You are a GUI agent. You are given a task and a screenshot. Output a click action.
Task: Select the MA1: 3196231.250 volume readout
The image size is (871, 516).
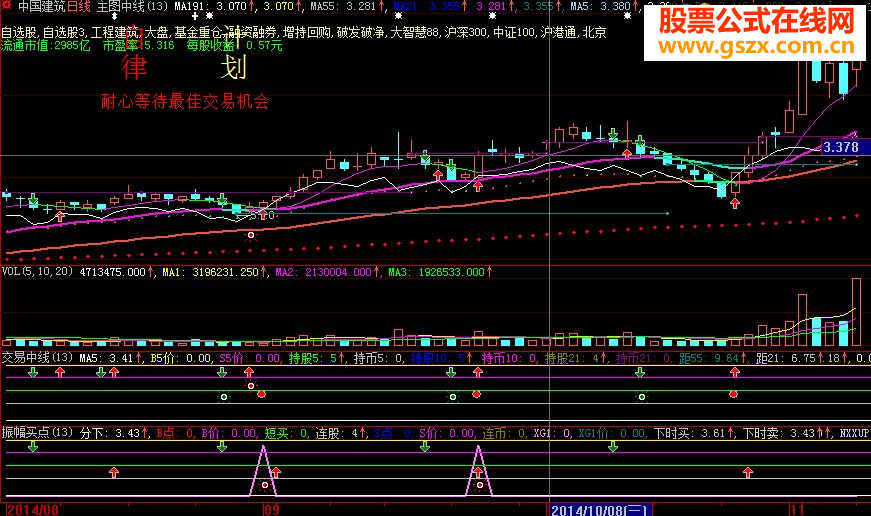pyautogui.click(x=215, y=272)
